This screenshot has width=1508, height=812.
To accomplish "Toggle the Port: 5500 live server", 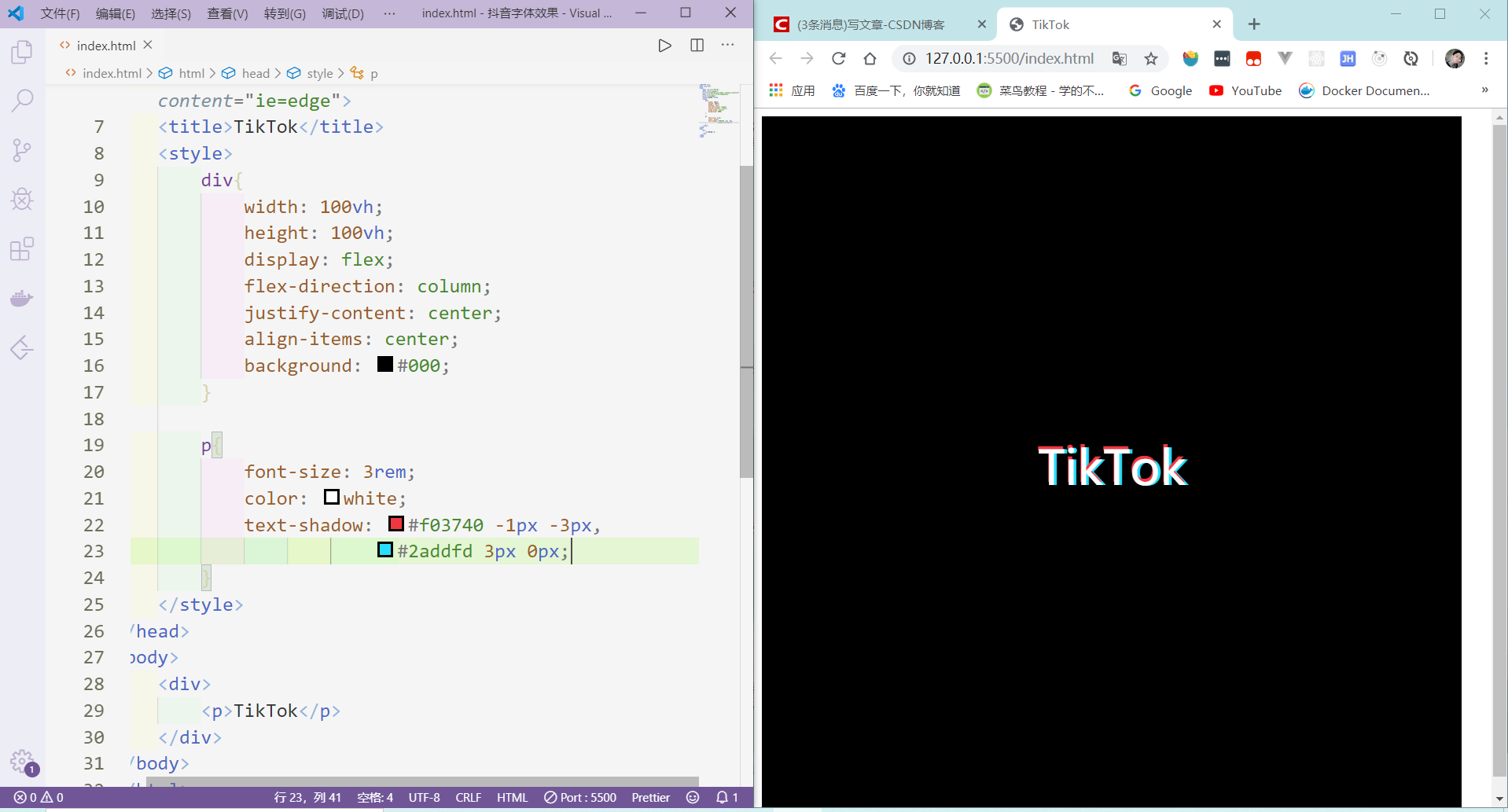I will point(580,797).
